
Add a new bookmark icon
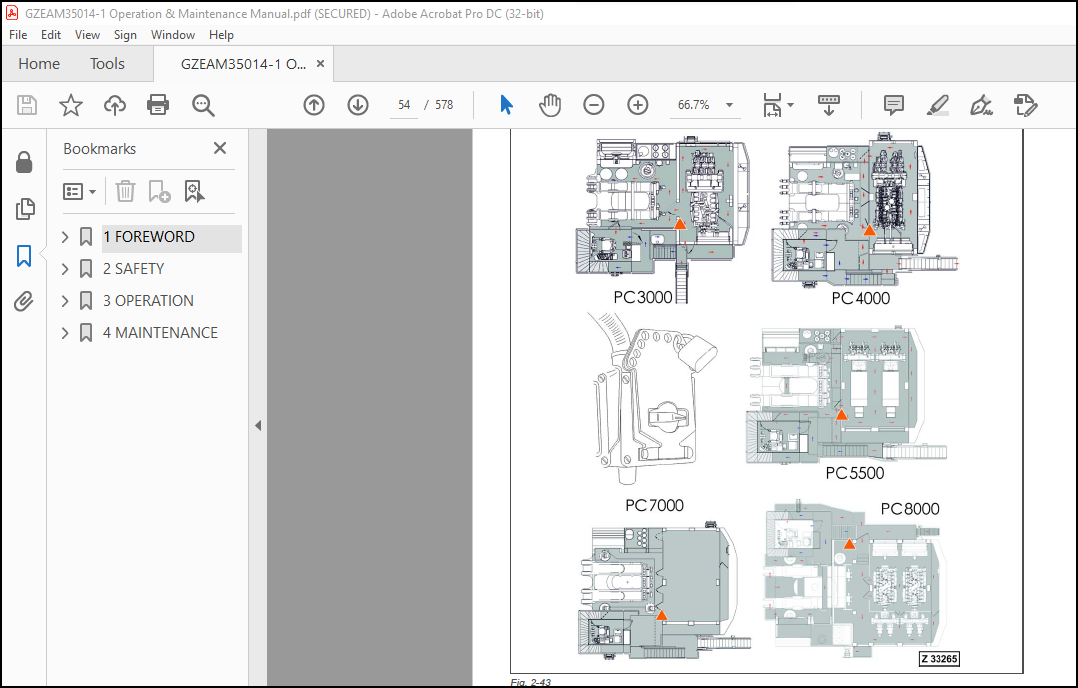coord(159,191)
